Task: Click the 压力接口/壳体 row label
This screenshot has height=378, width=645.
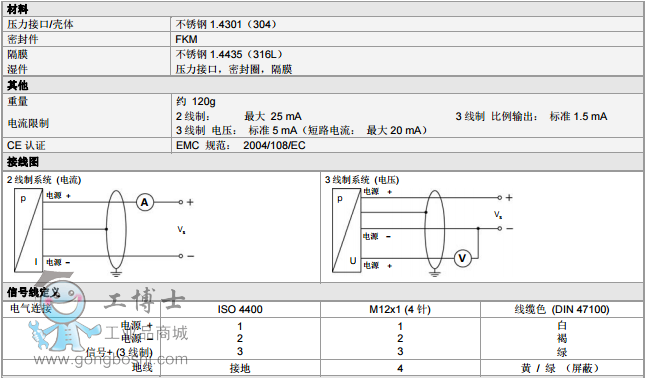Action: click(x=40, y=24)
